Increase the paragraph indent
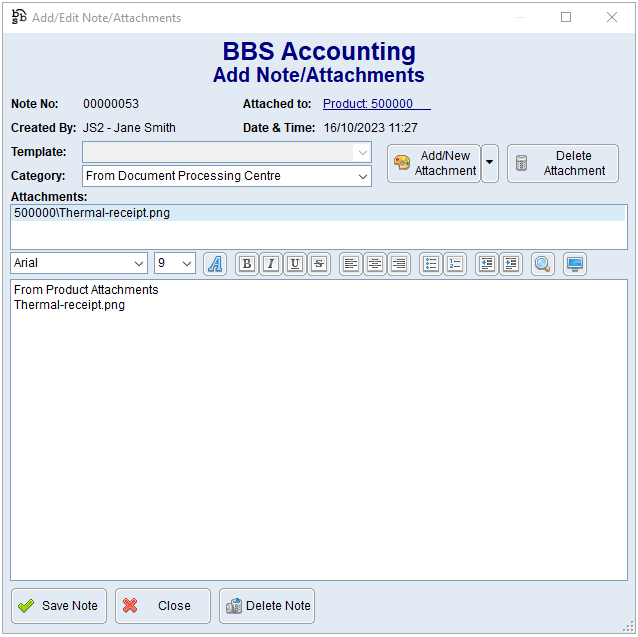This screenshot has height=637, width=638. click(511, 264)
